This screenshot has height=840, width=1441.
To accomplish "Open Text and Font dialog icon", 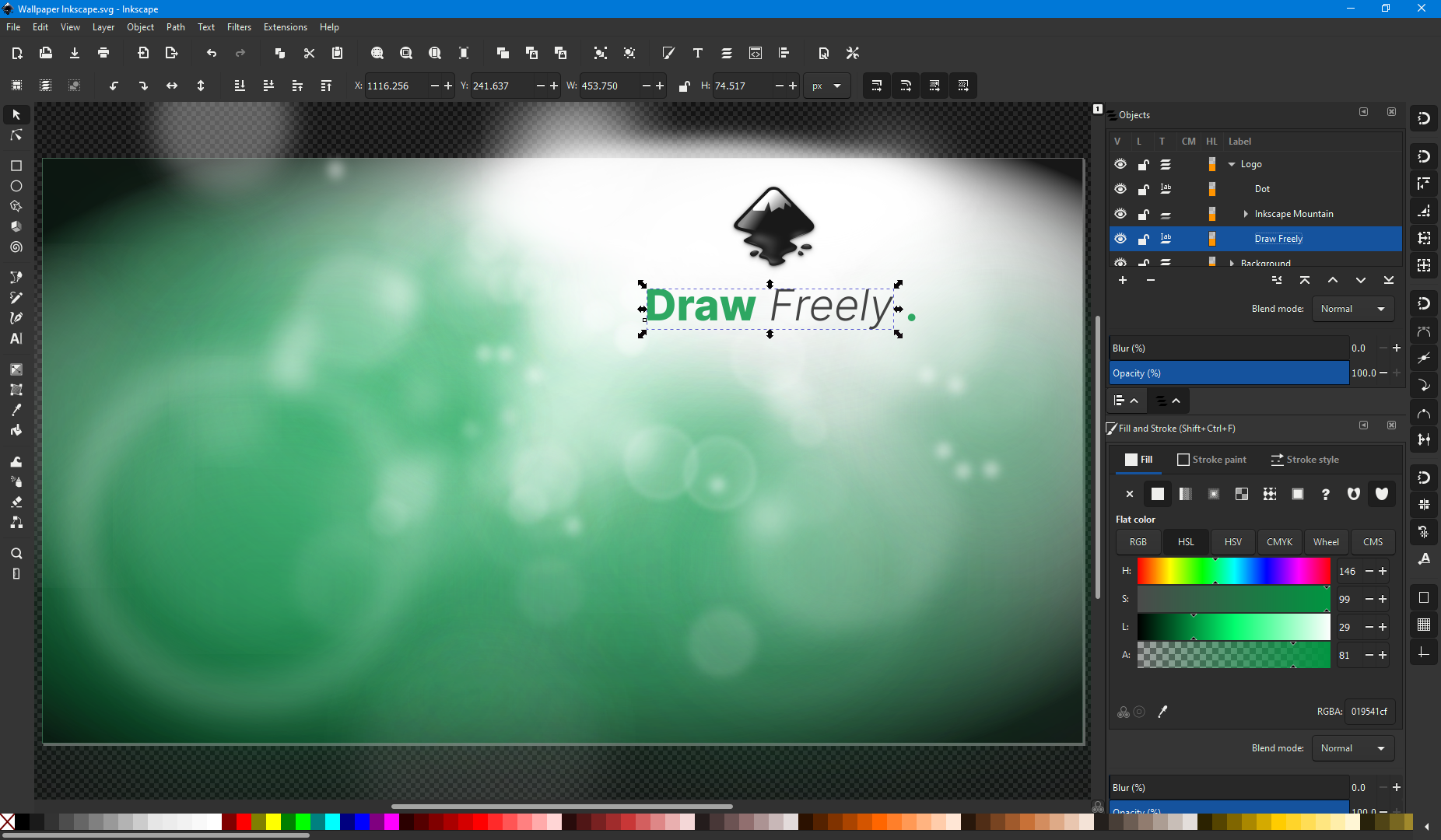I will point(698,53).
